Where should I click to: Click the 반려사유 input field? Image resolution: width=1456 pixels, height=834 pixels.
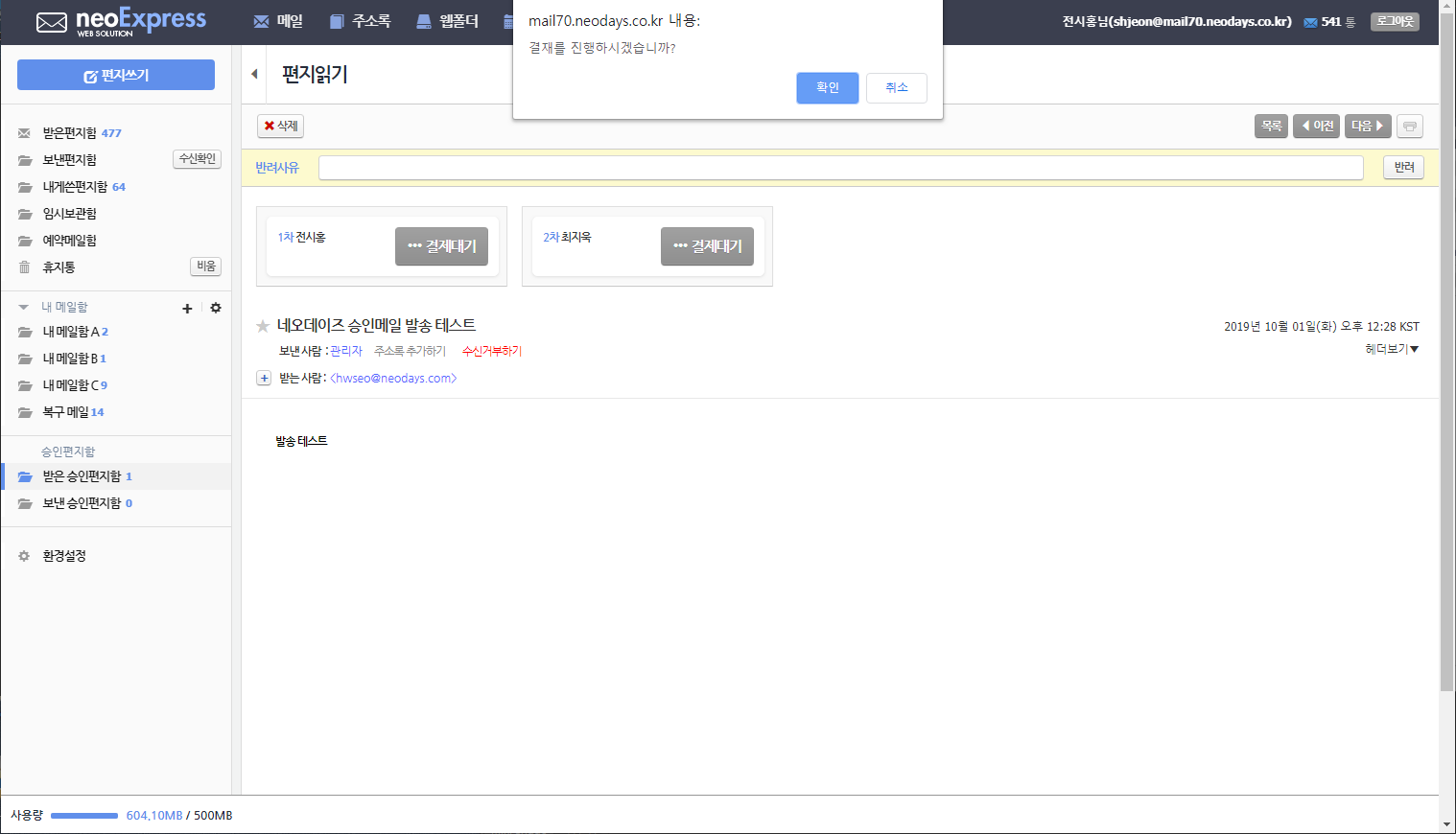coord(841,168)
